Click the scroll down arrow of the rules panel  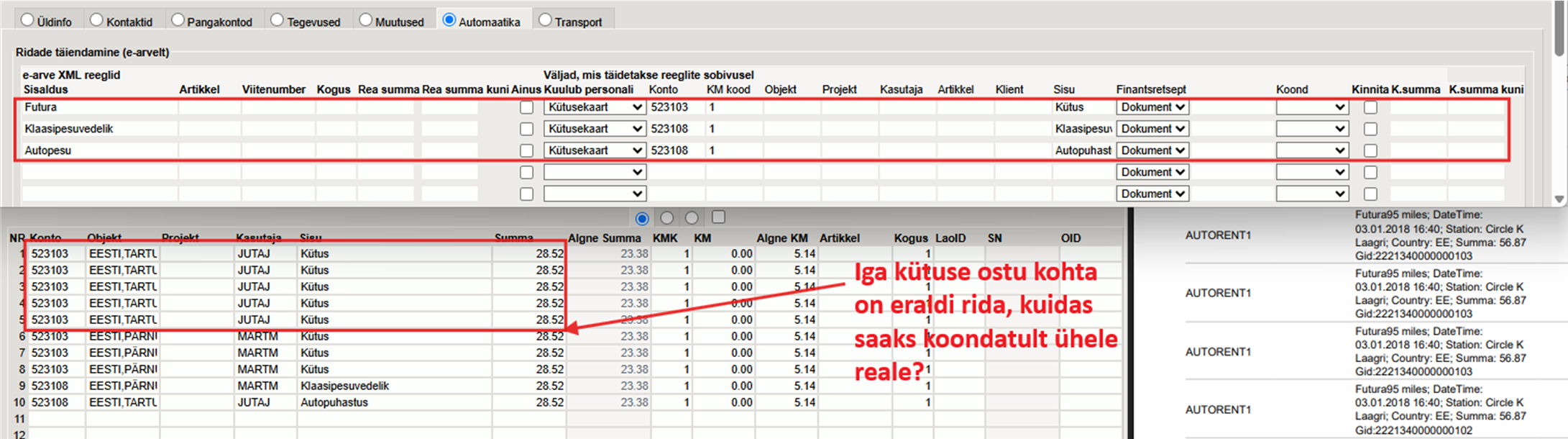tap(1559, 199)
